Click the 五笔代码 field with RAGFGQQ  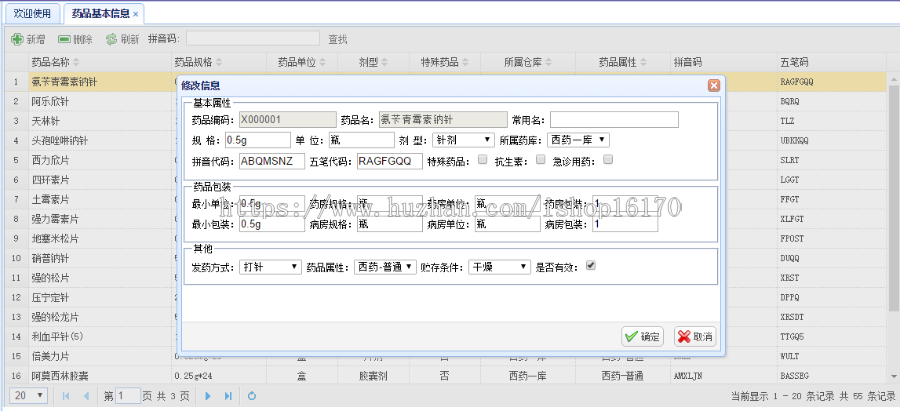pos(390,161)
